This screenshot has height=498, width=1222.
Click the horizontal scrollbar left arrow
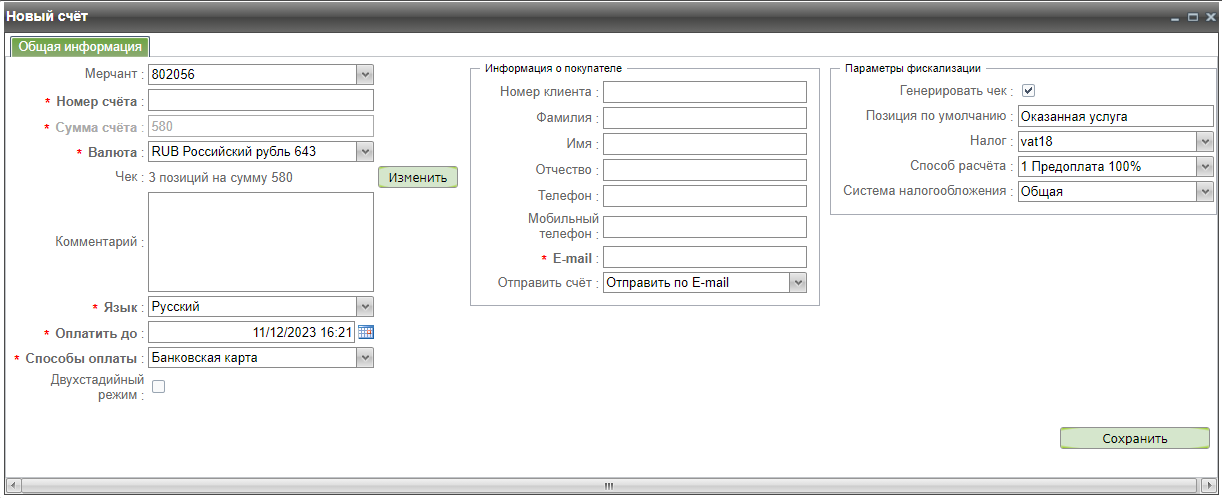[x=12, y=485]
